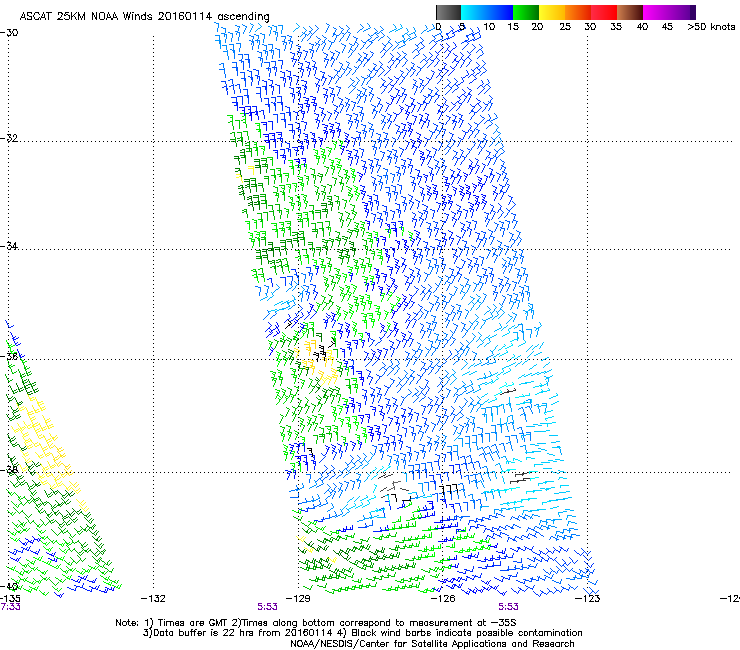Click the '>50 knots' legend label

click(711, 27)
